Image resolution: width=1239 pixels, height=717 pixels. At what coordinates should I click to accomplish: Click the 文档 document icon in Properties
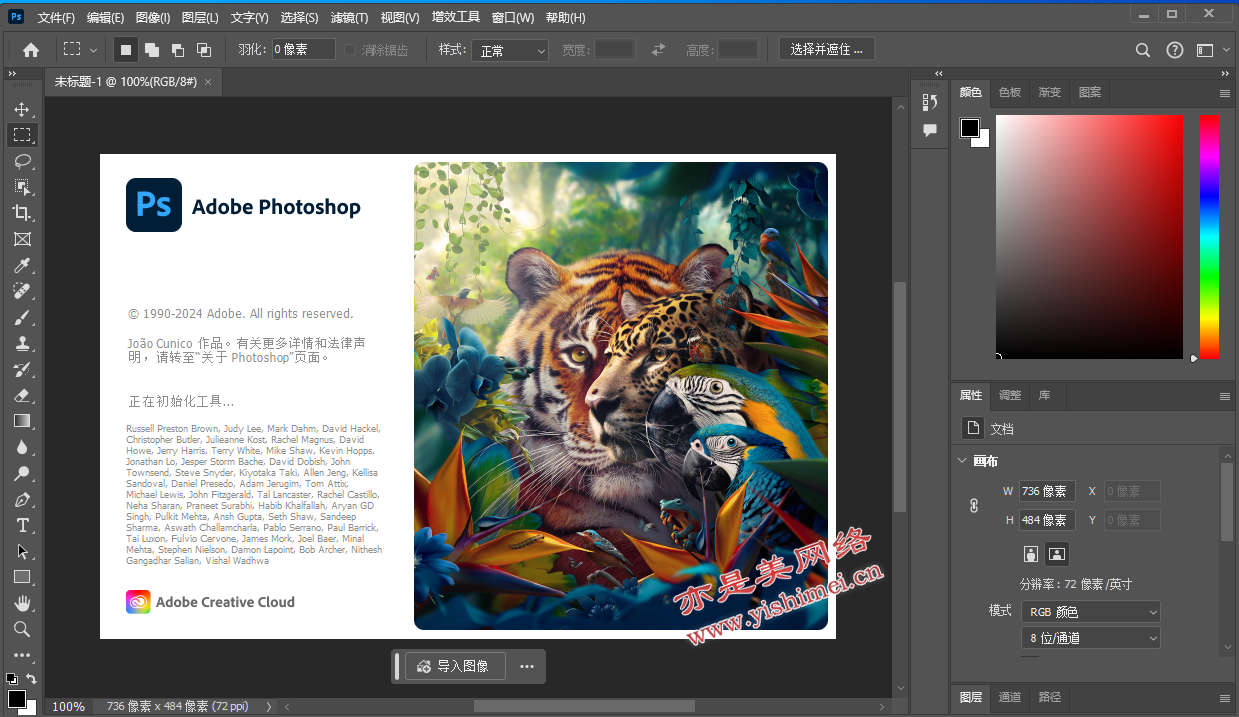point(972,428)
